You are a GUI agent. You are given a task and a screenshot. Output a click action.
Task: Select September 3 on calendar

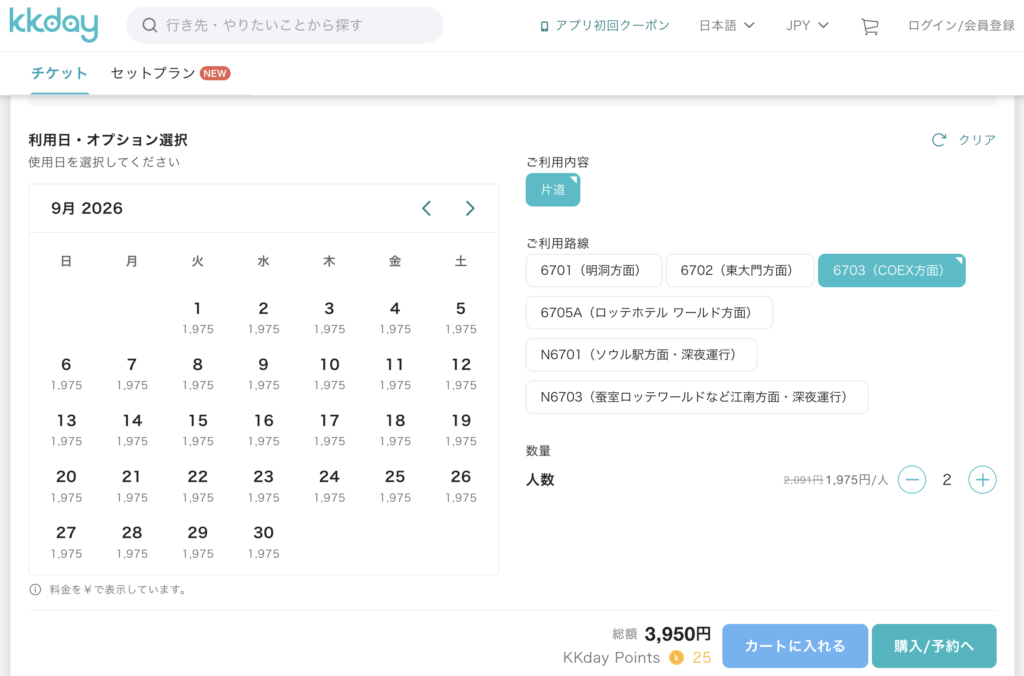tap(329, 317)
